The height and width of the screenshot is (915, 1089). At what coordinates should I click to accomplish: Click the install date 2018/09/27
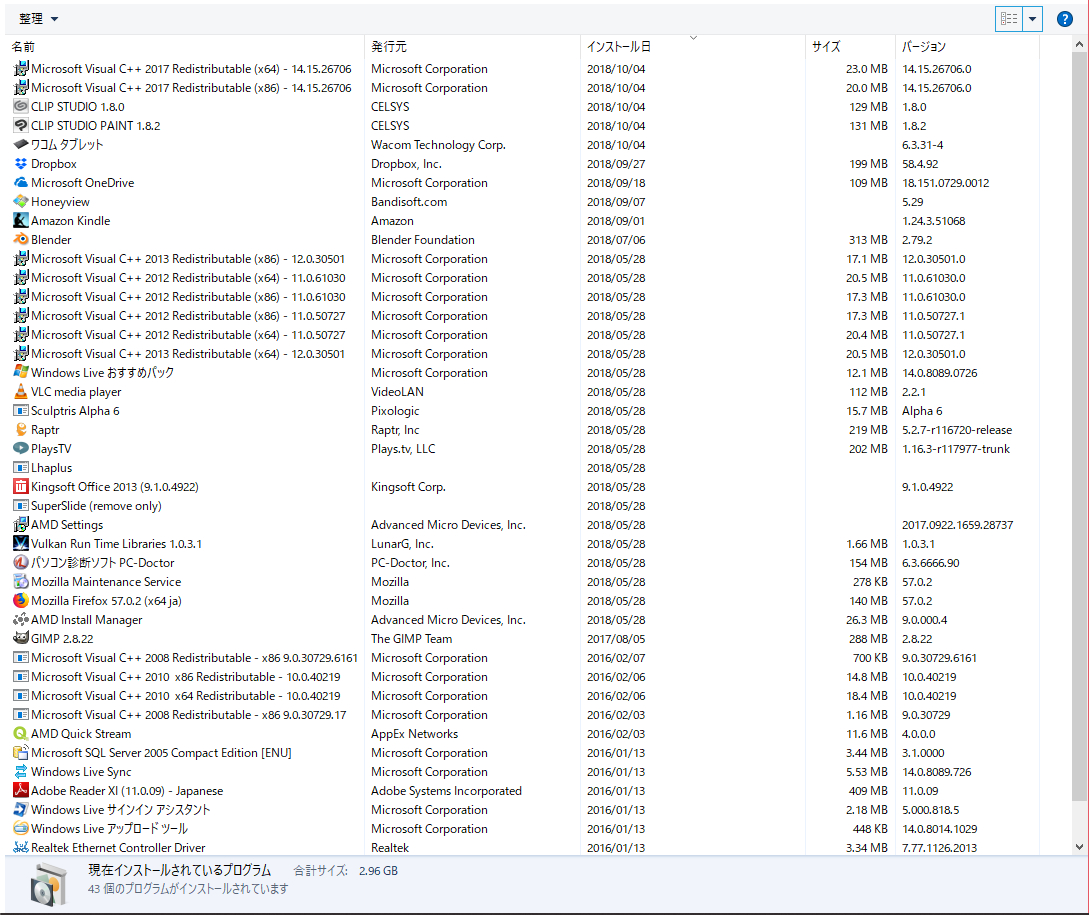tap(616, 164)
